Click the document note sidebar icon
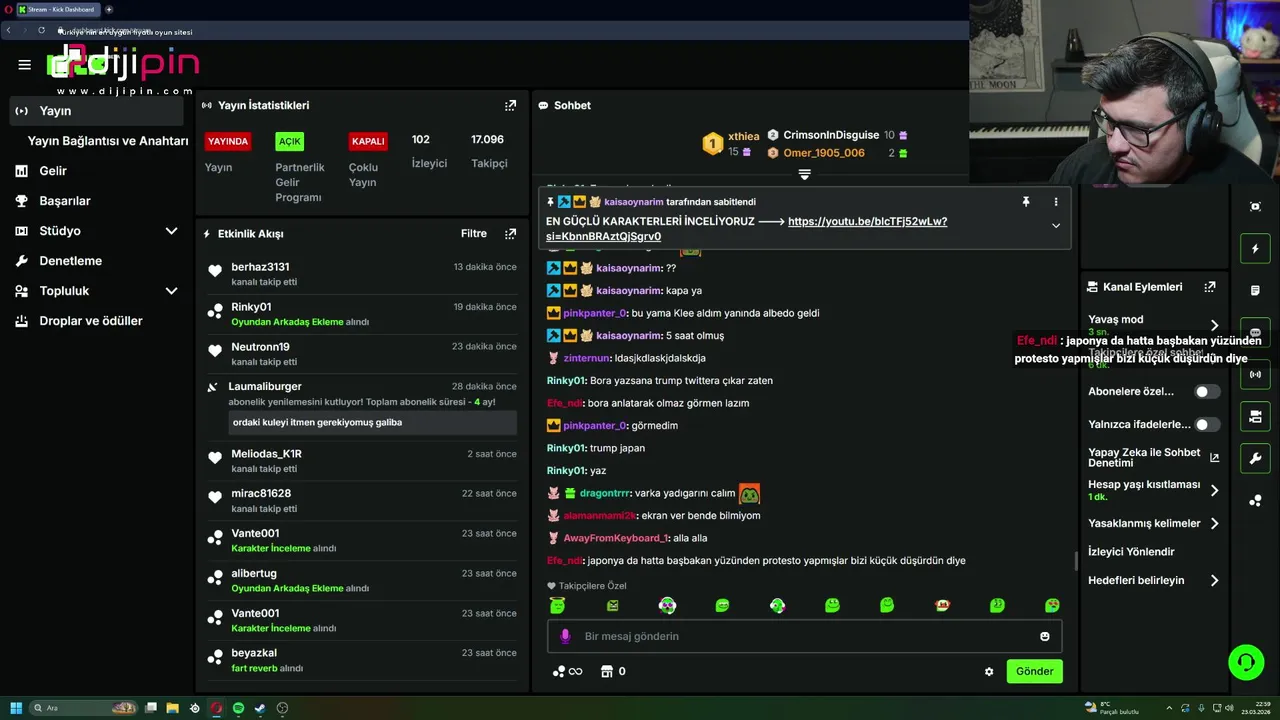 [1255, 290]
